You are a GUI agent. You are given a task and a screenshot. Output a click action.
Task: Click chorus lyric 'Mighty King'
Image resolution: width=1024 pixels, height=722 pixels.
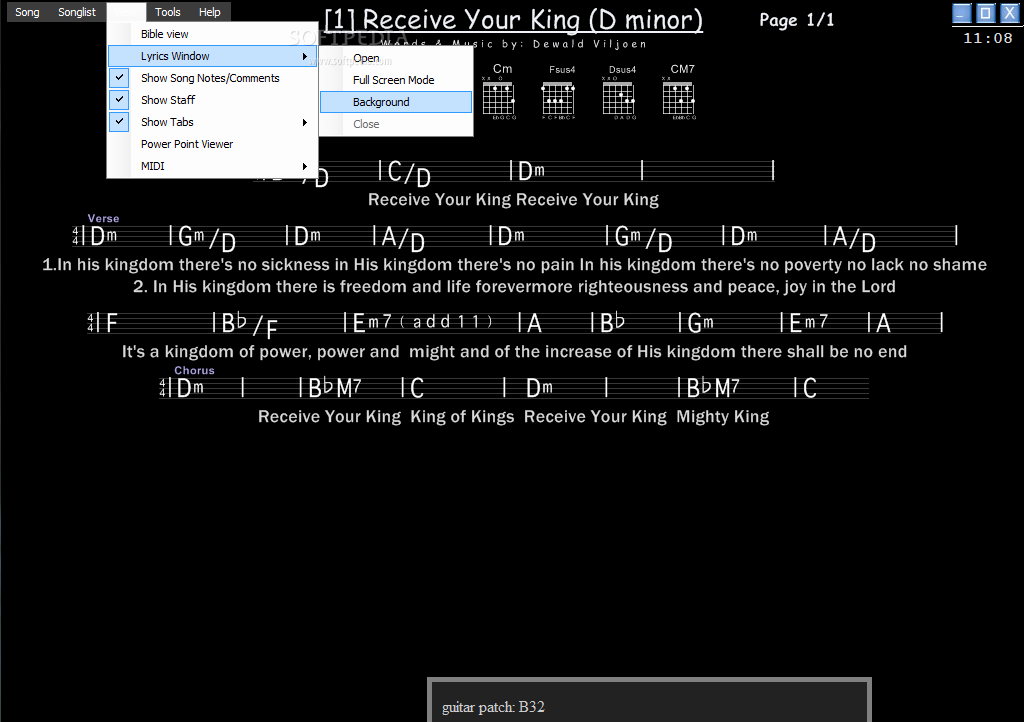tap(722, 416)
